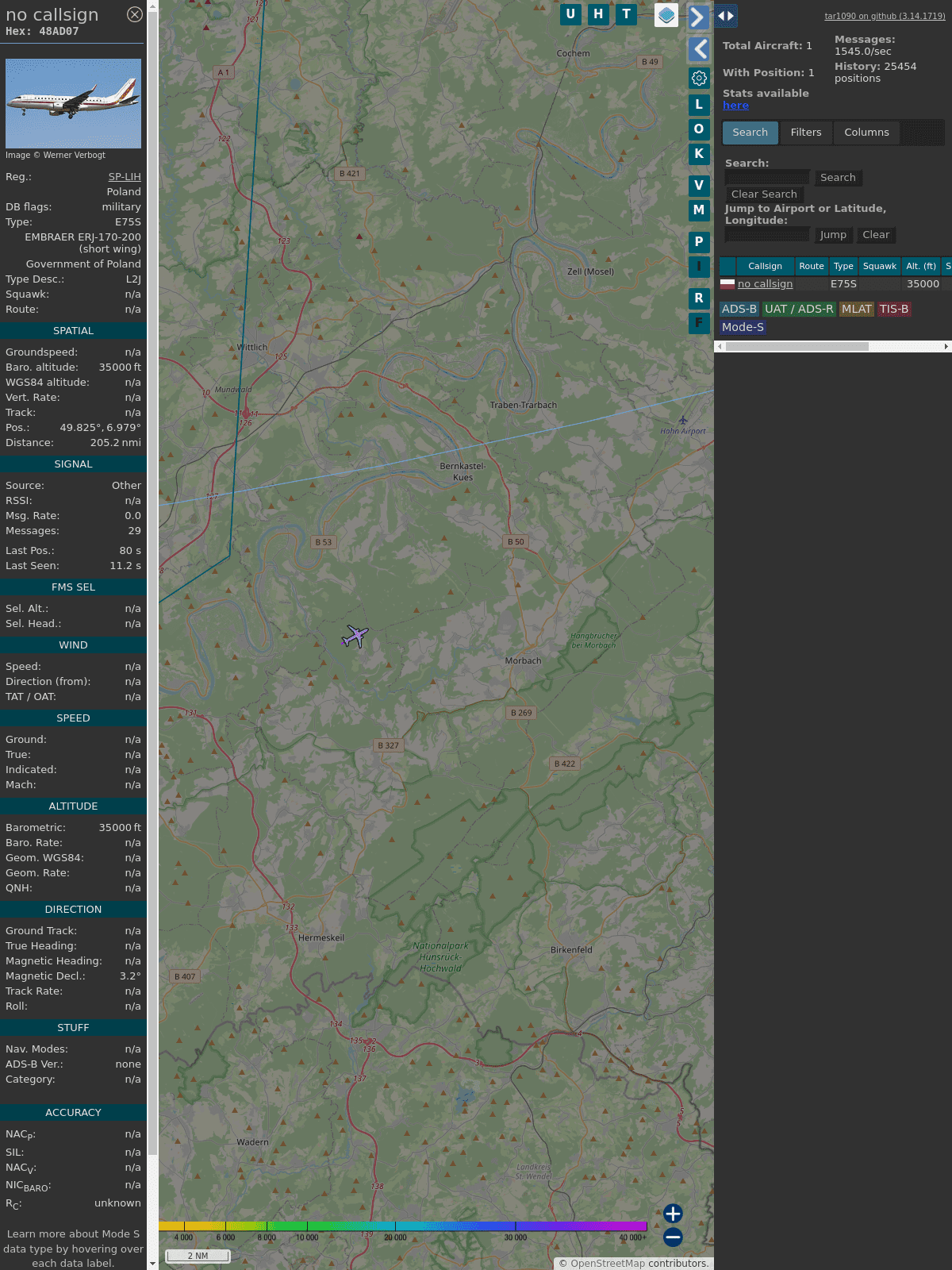Open settings with the gear icon
The width and height of the screenshot is (952, 1270).
click(699, 78)
